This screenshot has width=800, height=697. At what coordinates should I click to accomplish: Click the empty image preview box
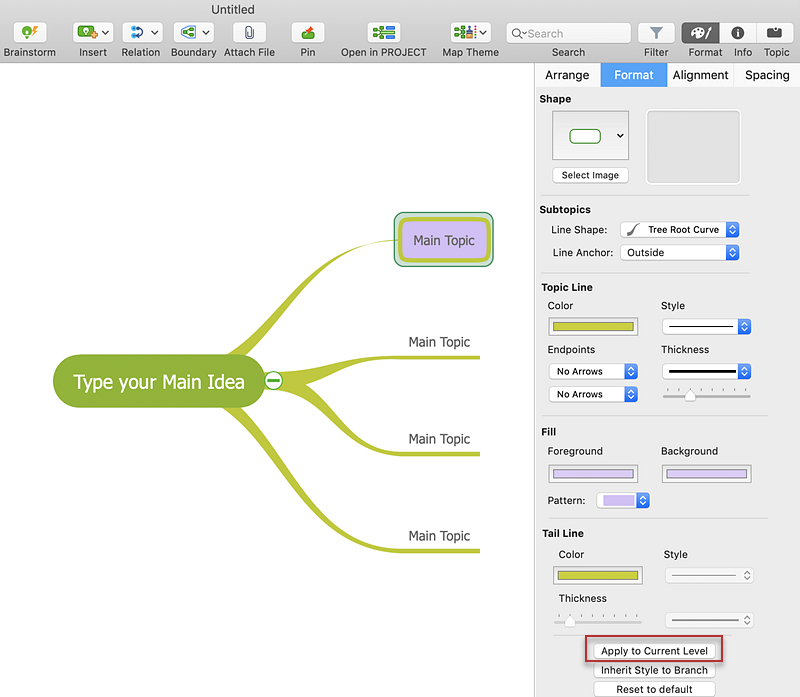pos(693,147)
